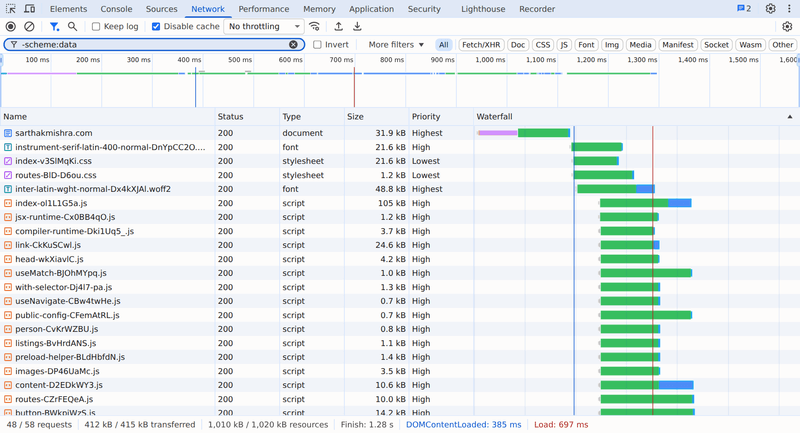
Task: Select the useMatch-BJOhMYpq.js request row
Action: 400,273
